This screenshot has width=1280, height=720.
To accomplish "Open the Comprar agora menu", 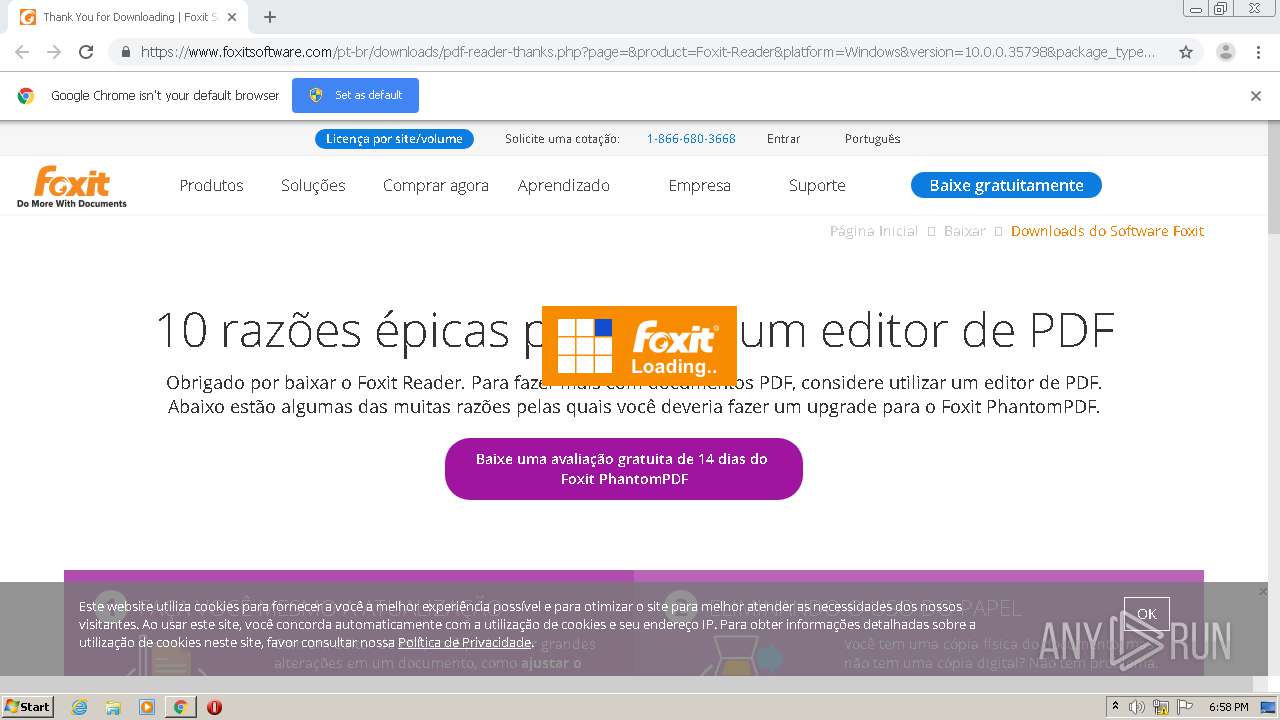I will point(436,185).
